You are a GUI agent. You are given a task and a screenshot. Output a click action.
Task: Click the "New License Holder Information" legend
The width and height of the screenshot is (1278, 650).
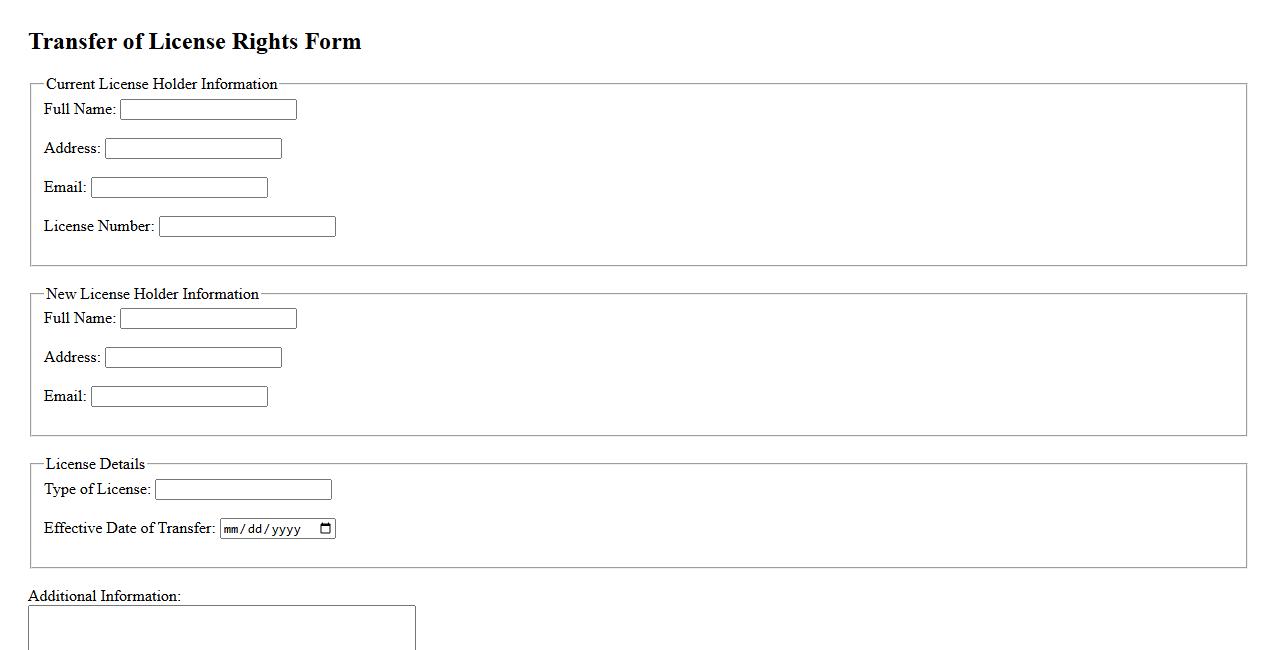[152, 294]
